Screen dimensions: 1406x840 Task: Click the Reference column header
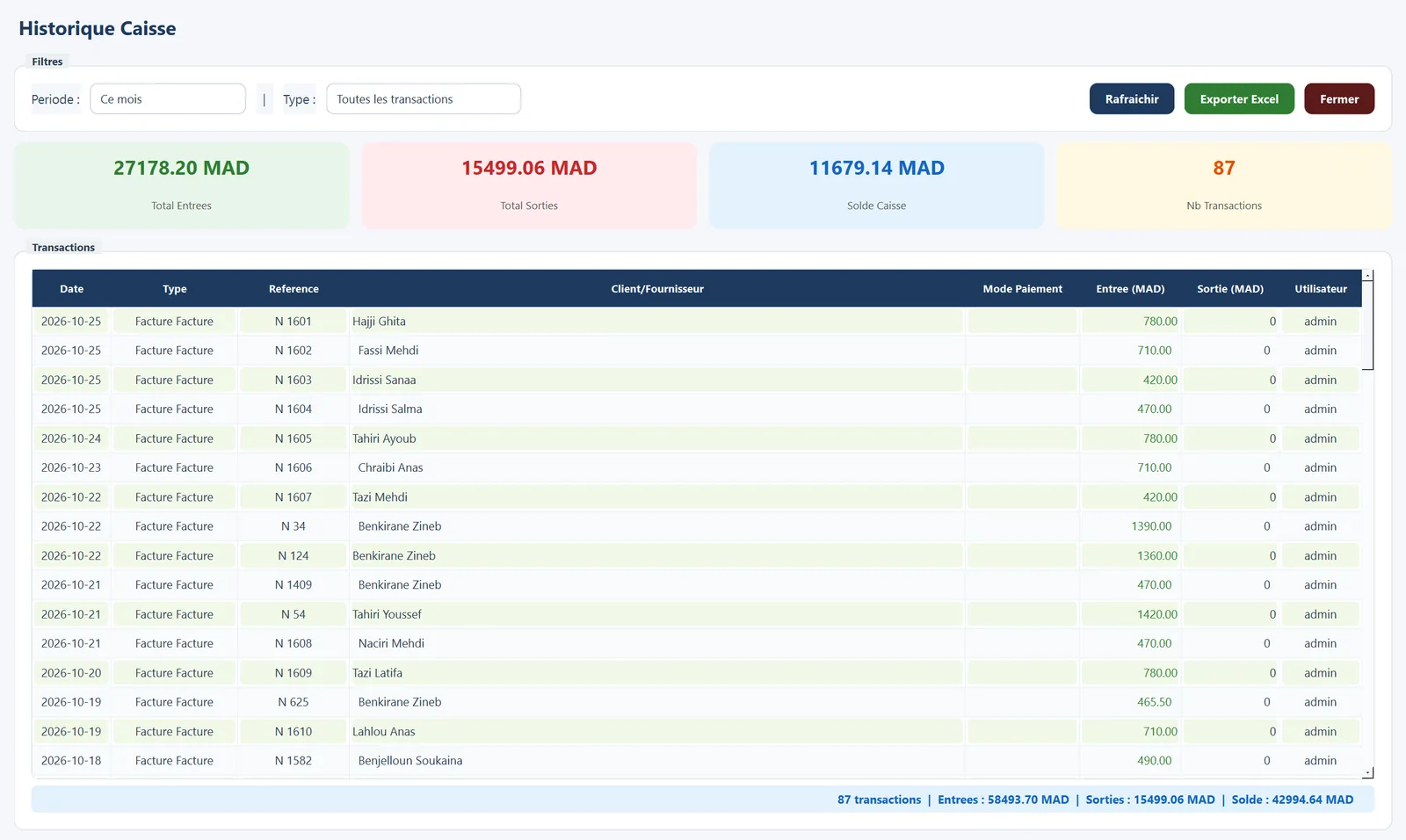click(x=294, y=288)
